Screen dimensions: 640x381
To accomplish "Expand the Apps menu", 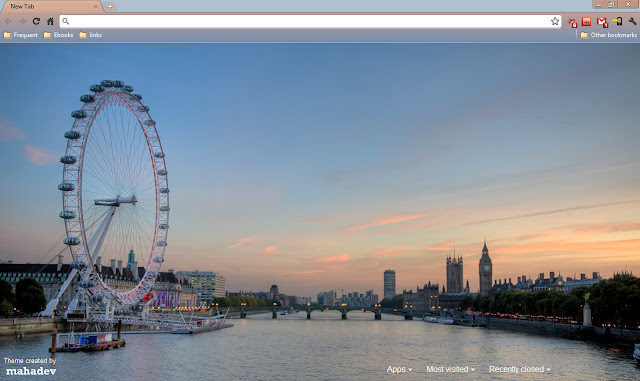I will pyautogui.click(x=399, y=369).
